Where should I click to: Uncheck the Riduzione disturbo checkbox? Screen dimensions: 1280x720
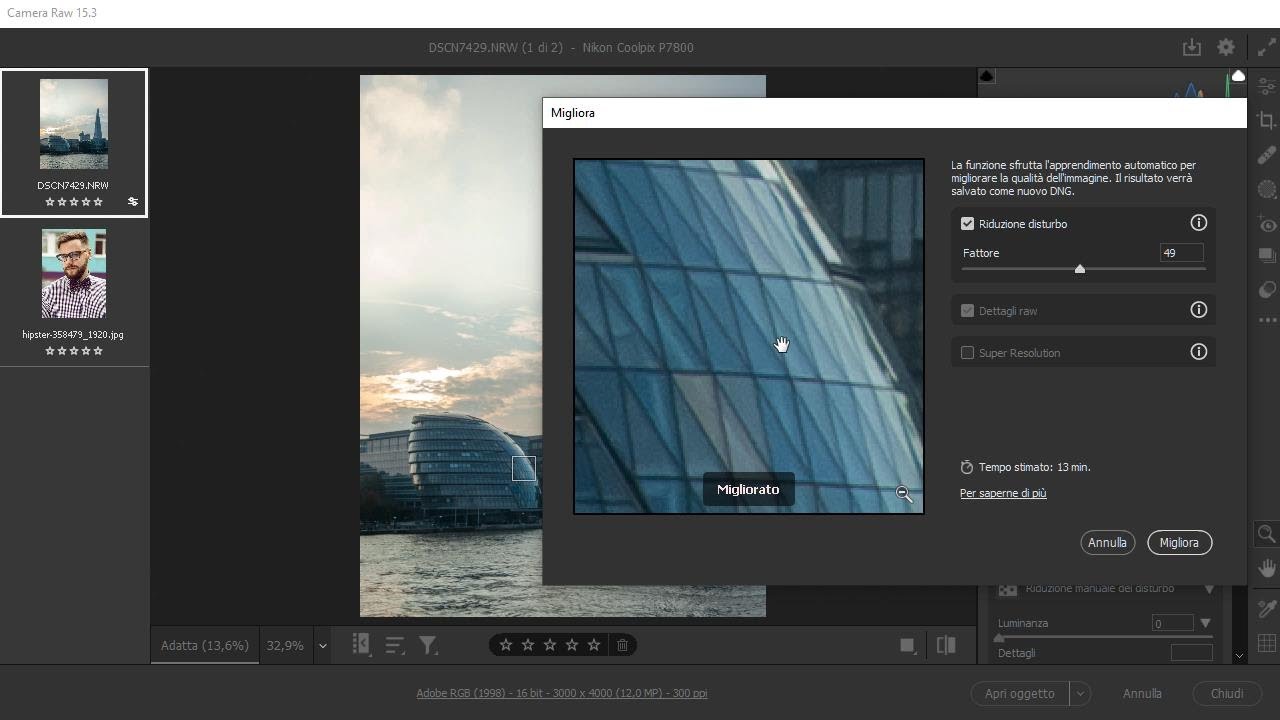tap(967, 224)
